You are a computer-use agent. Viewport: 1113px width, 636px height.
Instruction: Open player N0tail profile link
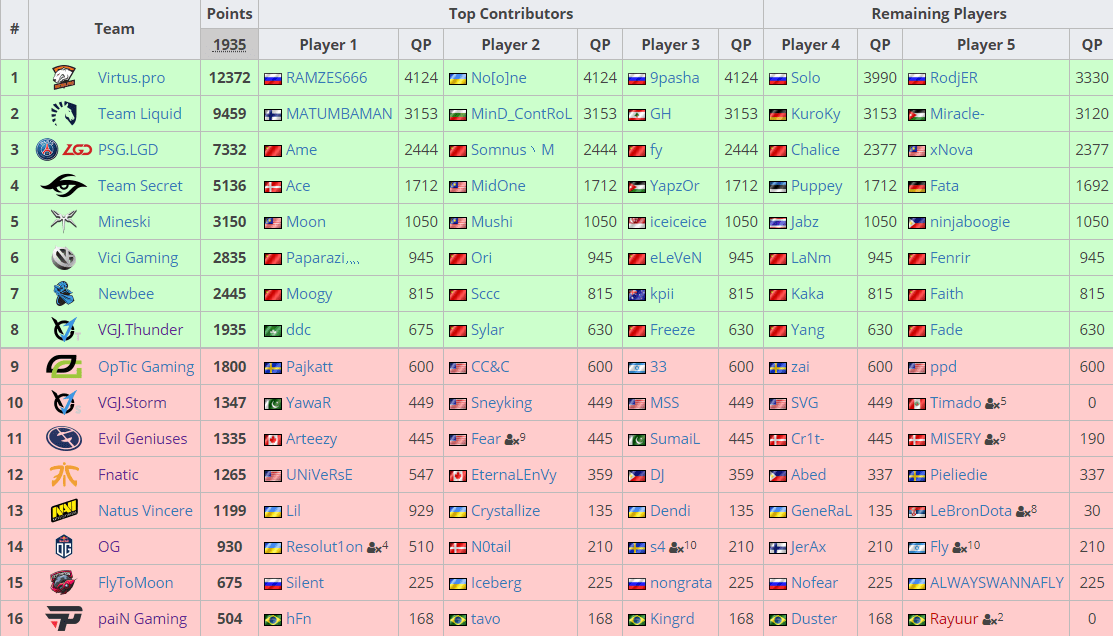pyautogui.click(x=491, y=547)
